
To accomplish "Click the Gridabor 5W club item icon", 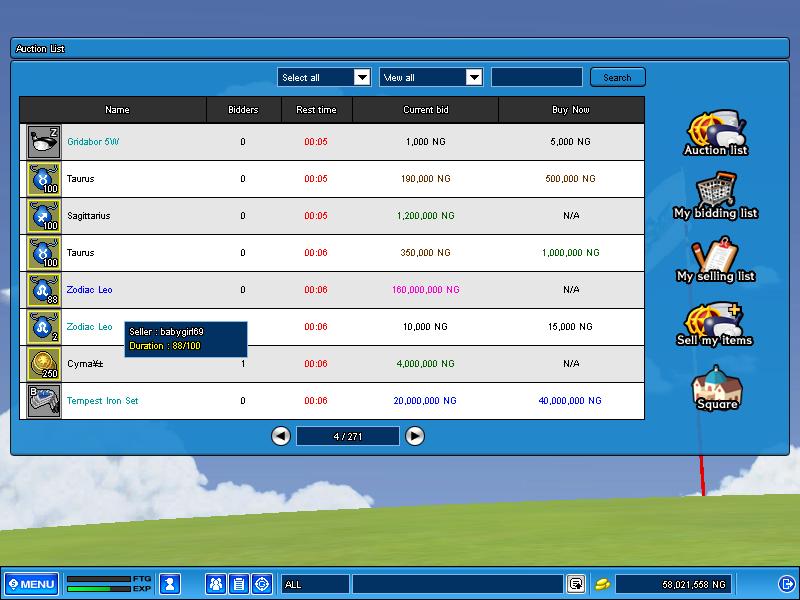I will click(44, 142).
